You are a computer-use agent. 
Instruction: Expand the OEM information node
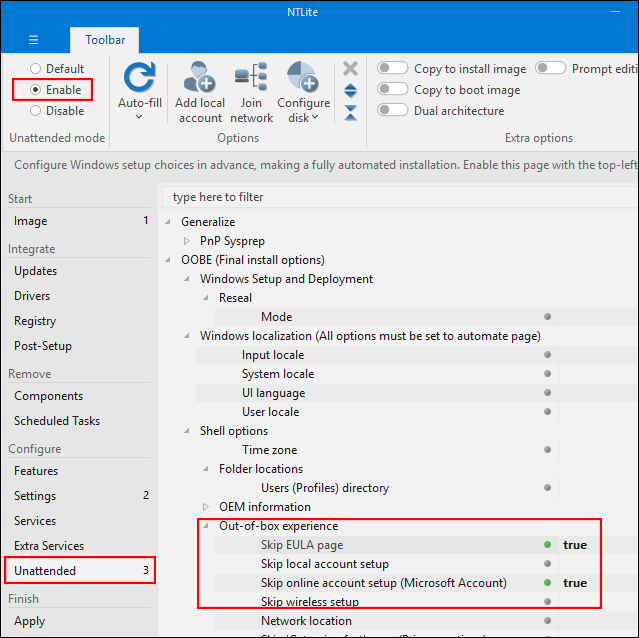206,507
